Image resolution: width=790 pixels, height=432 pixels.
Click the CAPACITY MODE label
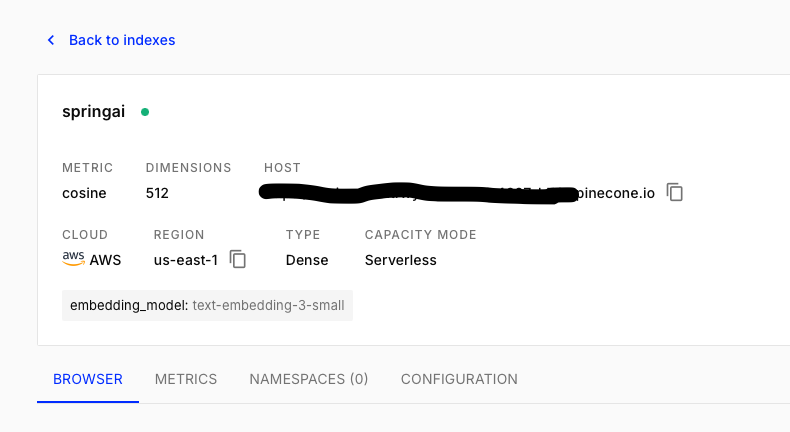pyautogui.click(x=421, y=235)
